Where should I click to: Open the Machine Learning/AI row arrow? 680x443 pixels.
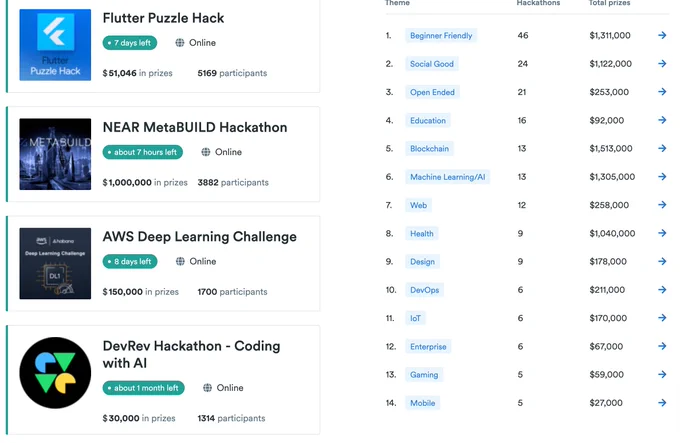pos(662,177)
